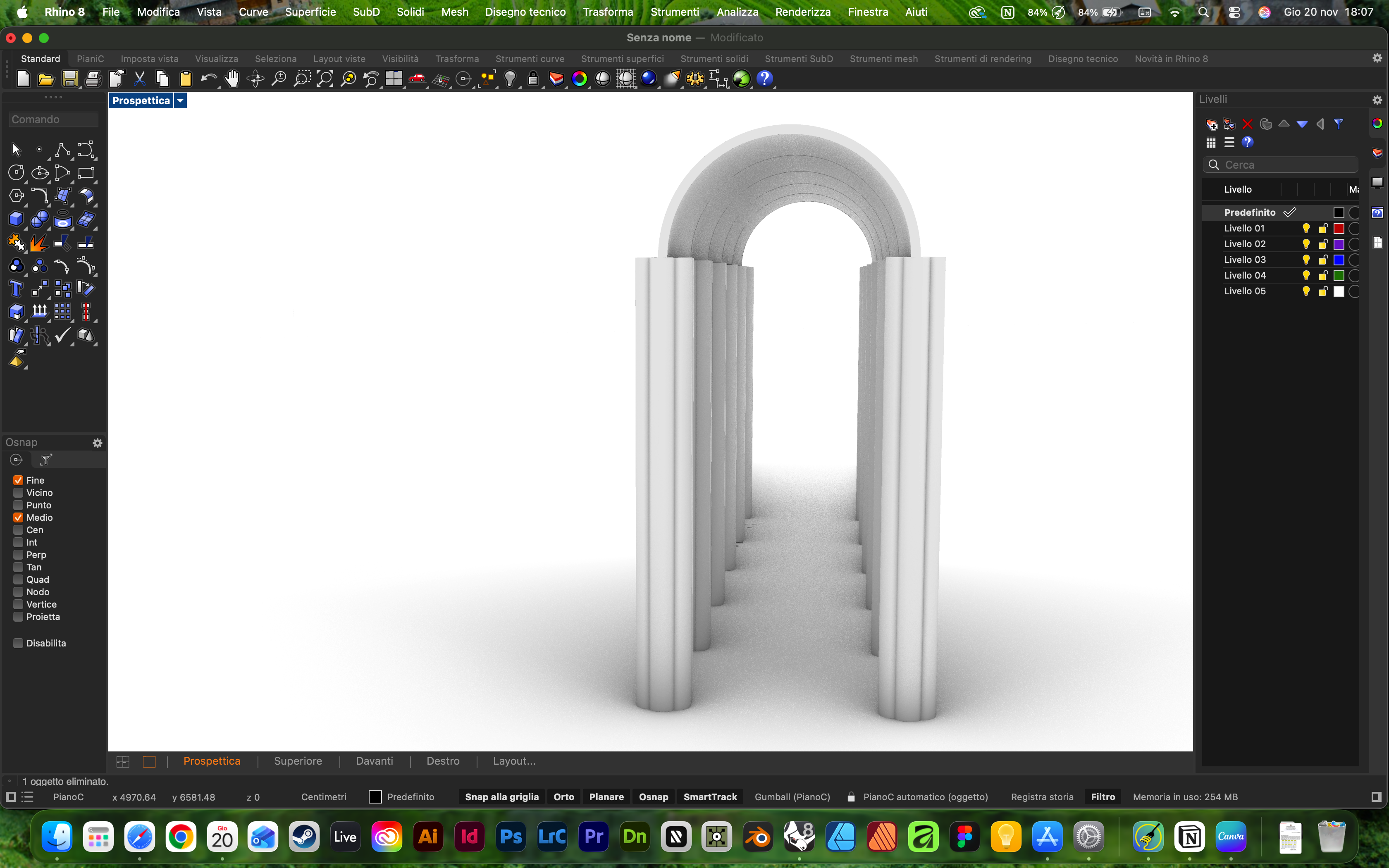Expand the Osnap settings gear menu
Image resolution: width=1389 pixels, height=868 pixels.
coord(98,443)
